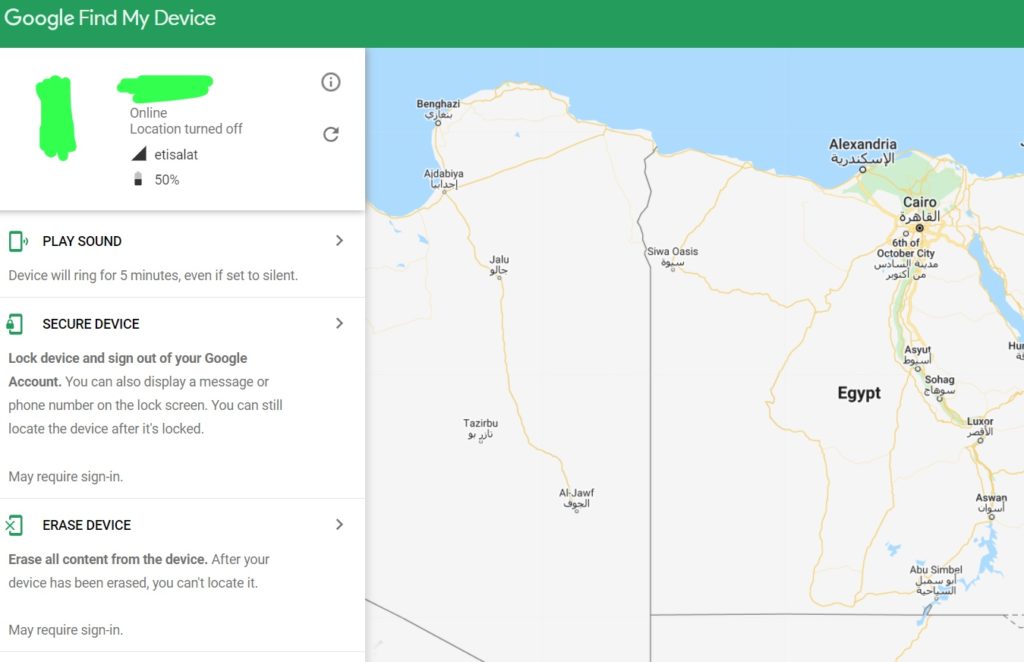Click the etisalat signal strength icon
1024x662 pixels.
point(139,155)
